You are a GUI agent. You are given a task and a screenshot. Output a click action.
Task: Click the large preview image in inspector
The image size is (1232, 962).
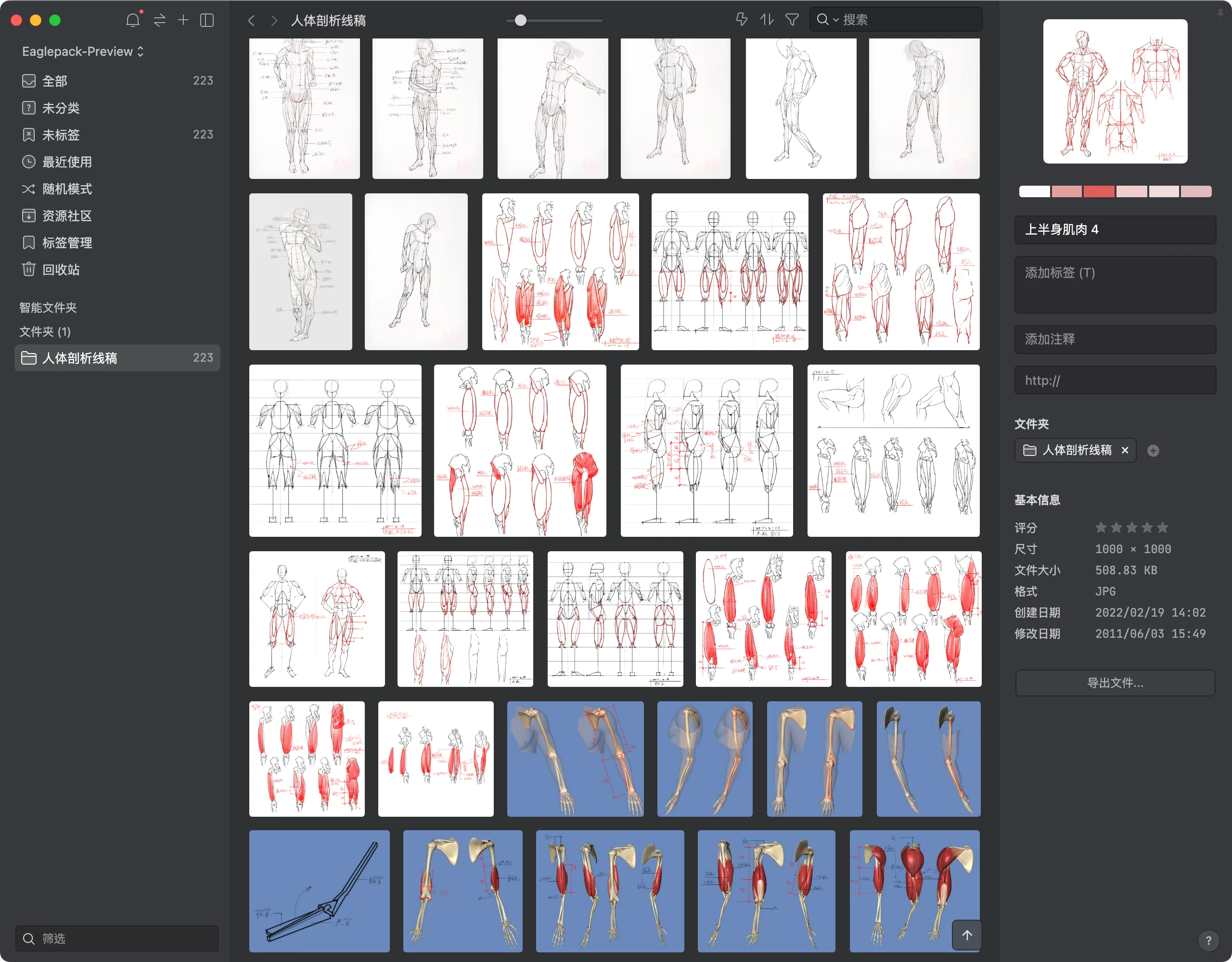click(x=1115, y=91)
